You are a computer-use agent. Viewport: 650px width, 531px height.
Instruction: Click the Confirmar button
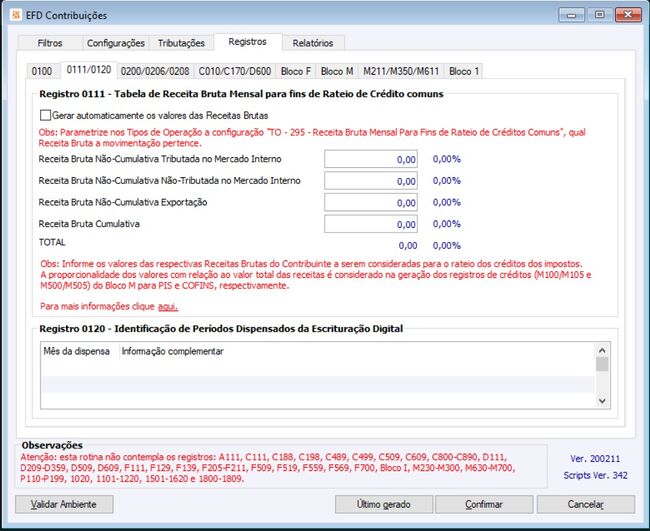484,504
